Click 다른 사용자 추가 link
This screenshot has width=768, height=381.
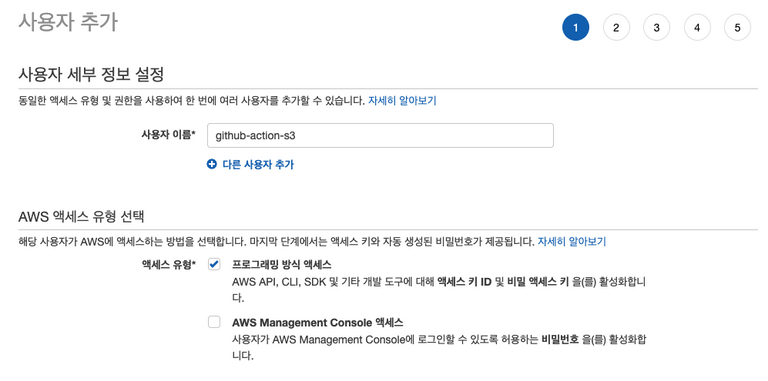pyautogui.click(x=258, y=165)
